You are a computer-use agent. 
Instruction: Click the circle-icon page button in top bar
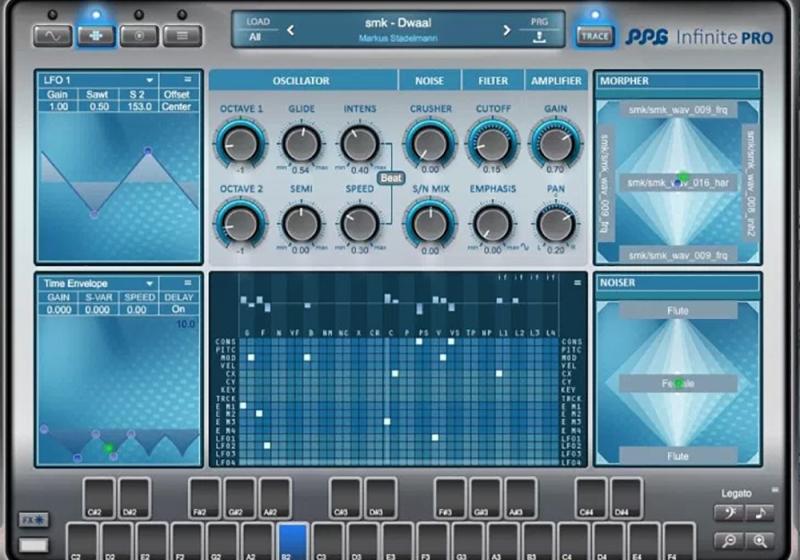(139, 36)
